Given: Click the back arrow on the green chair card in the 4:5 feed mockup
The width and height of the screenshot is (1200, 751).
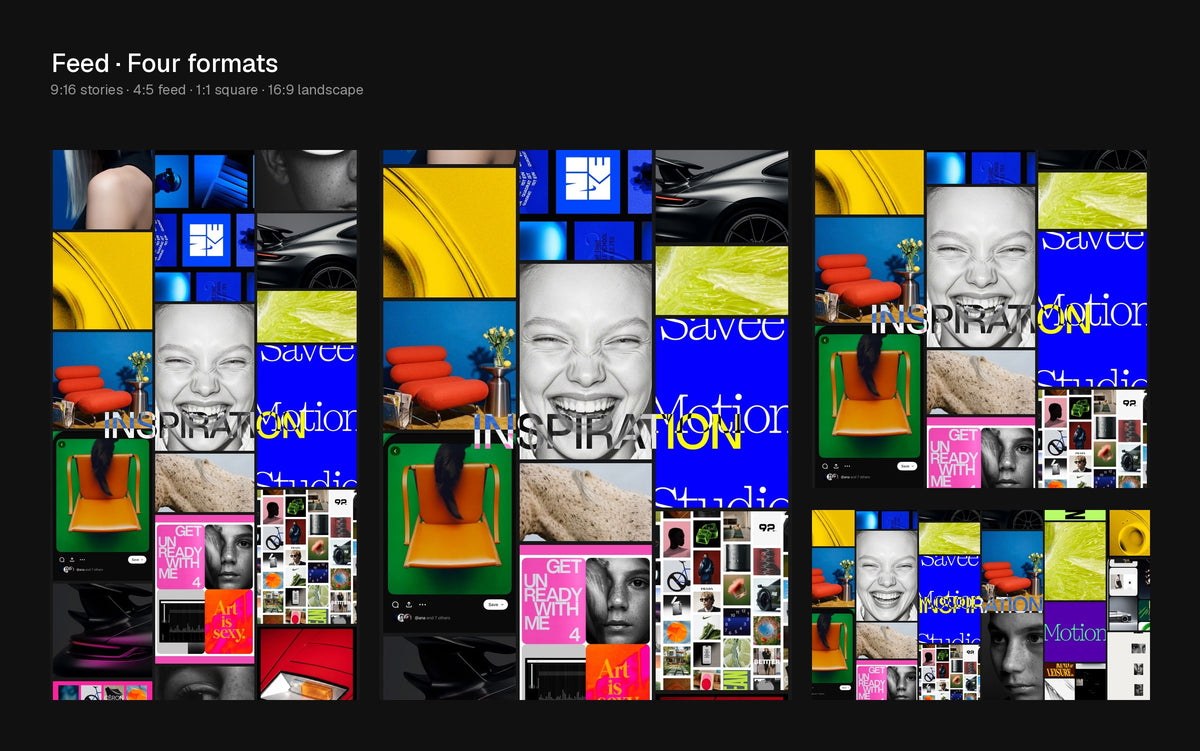Looking at the screenshot, I should (x=395, y=451).
